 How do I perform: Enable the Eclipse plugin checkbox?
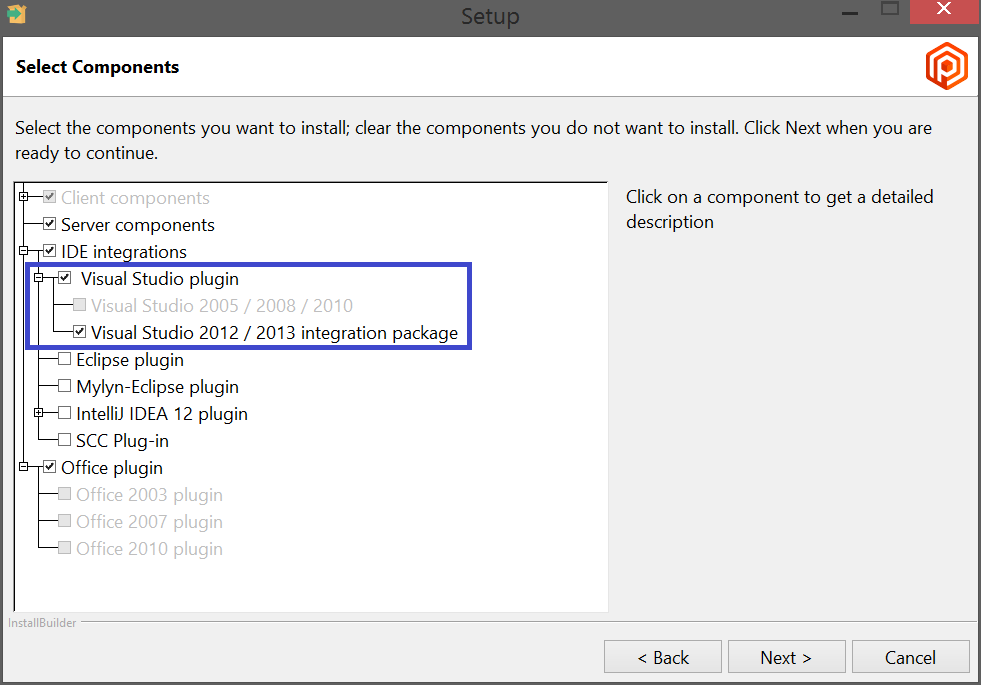coord(63,359)
